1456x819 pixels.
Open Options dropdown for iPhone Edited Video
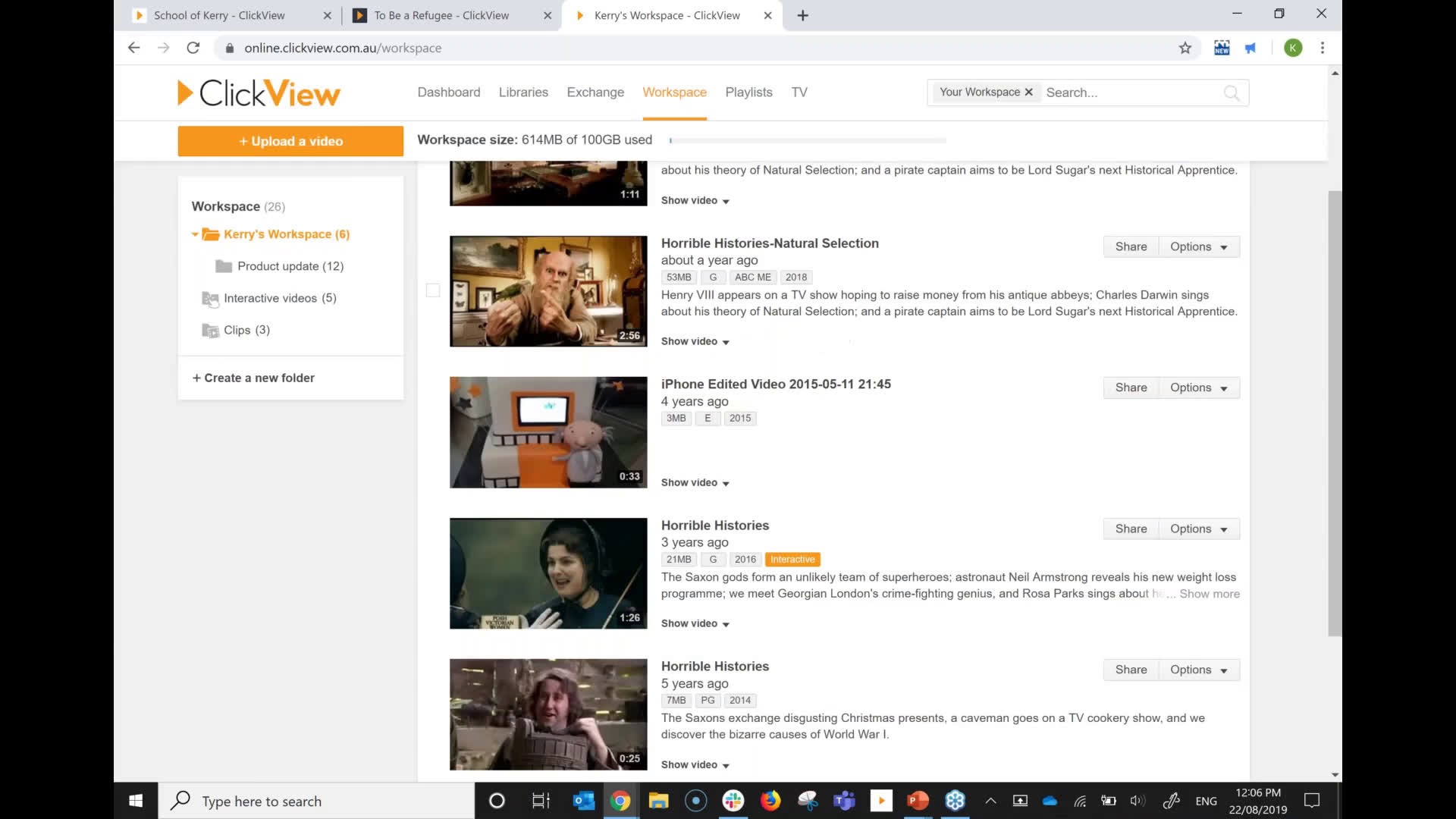coord(1199,388)
